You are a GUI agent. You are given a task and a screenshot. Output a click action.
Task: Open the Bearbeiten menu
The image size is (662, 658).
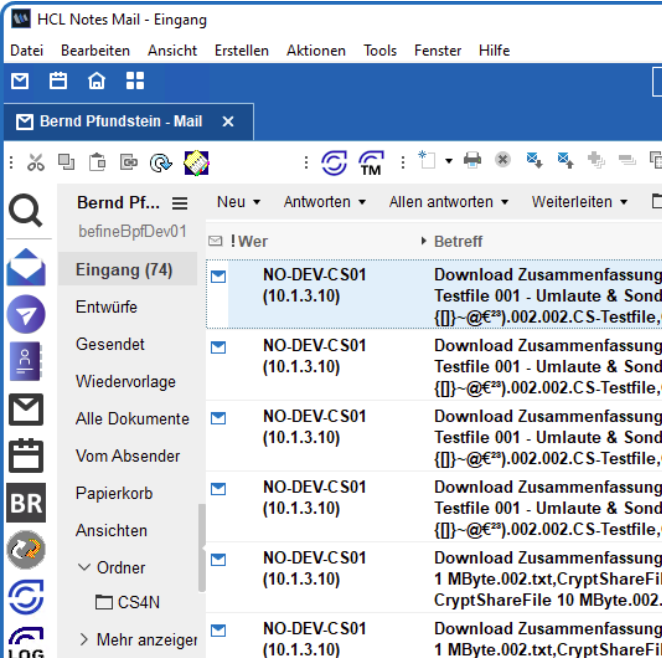click(x=95, y=50)
